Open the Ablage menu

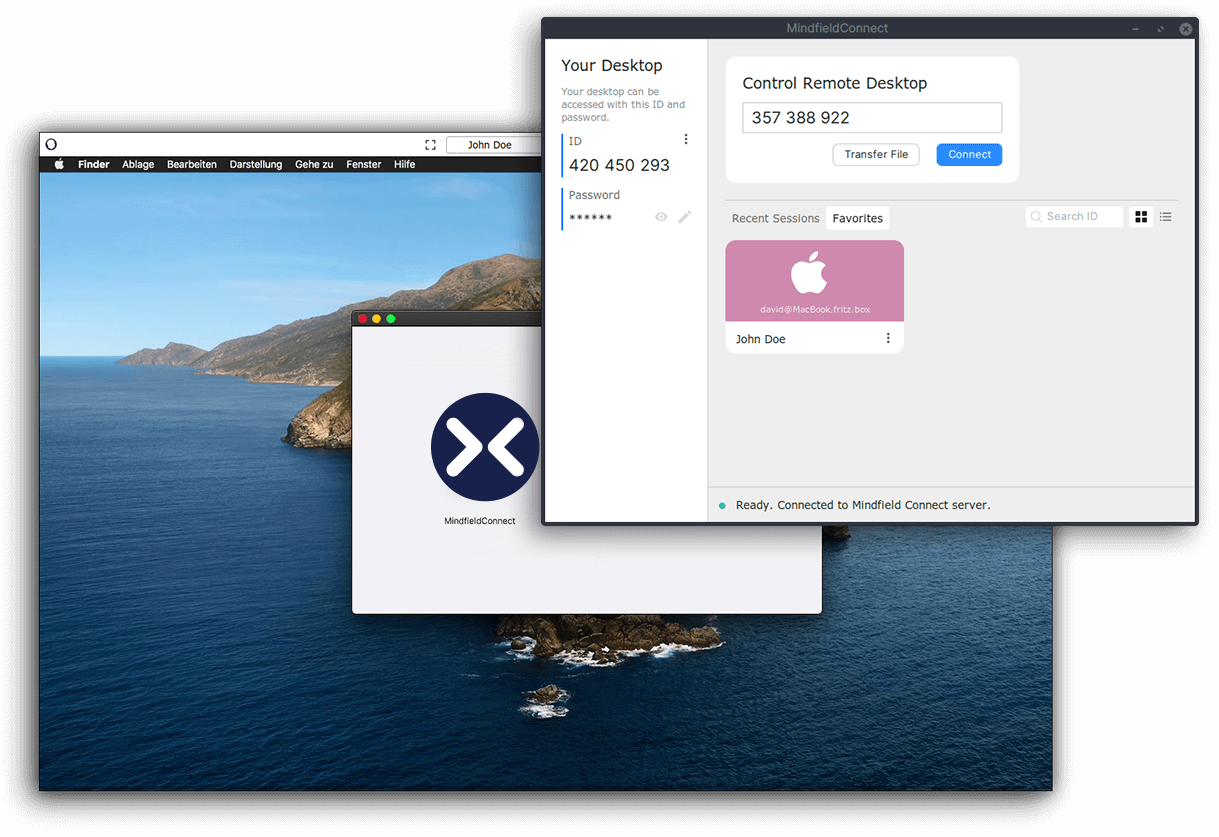pyautogui.click(x=138, y=164)
